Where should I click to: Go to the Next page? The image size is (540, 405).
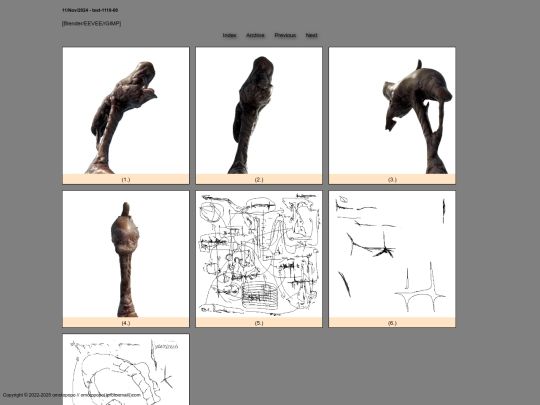(311, 35)
